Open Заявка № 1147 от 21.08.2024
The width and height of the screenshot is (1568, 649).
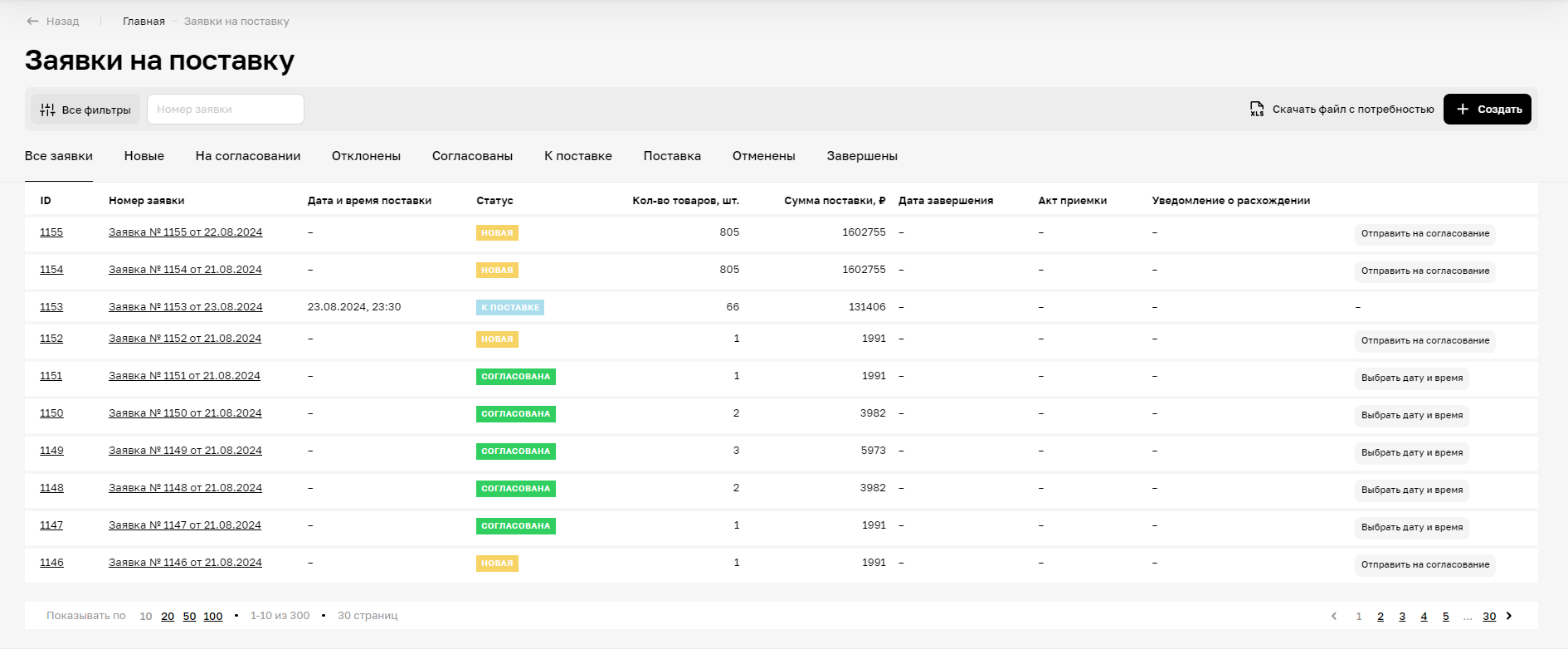point(184,525)
